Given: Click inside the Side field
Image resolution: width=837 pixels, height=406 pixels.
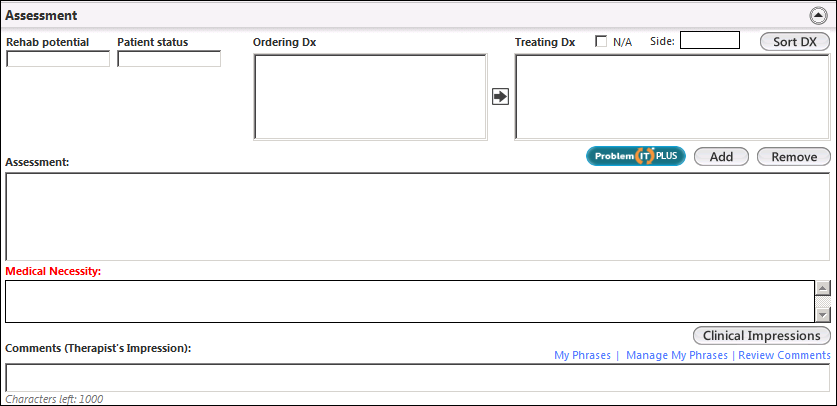Looking at the screenshot, I should 710,40.
